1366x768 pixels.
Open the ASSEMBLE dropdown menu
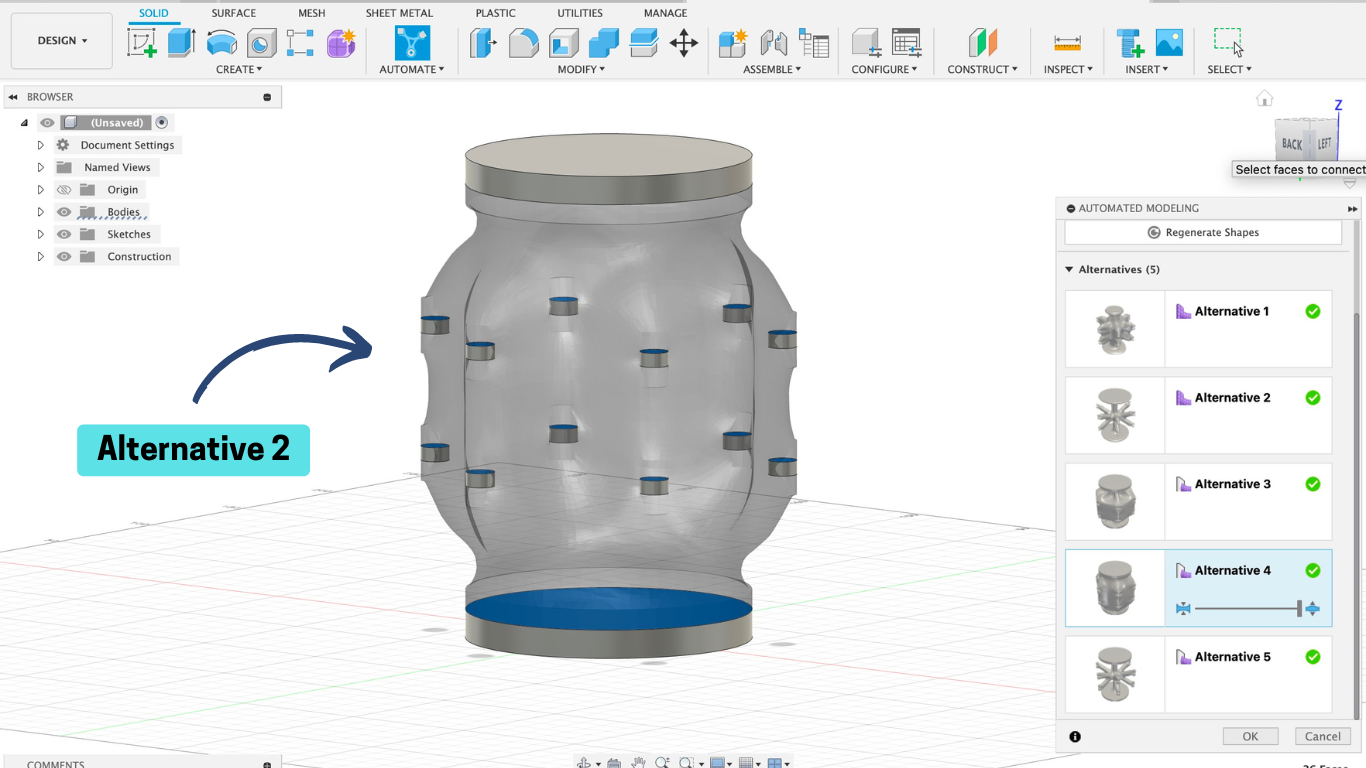click(772, 69)
